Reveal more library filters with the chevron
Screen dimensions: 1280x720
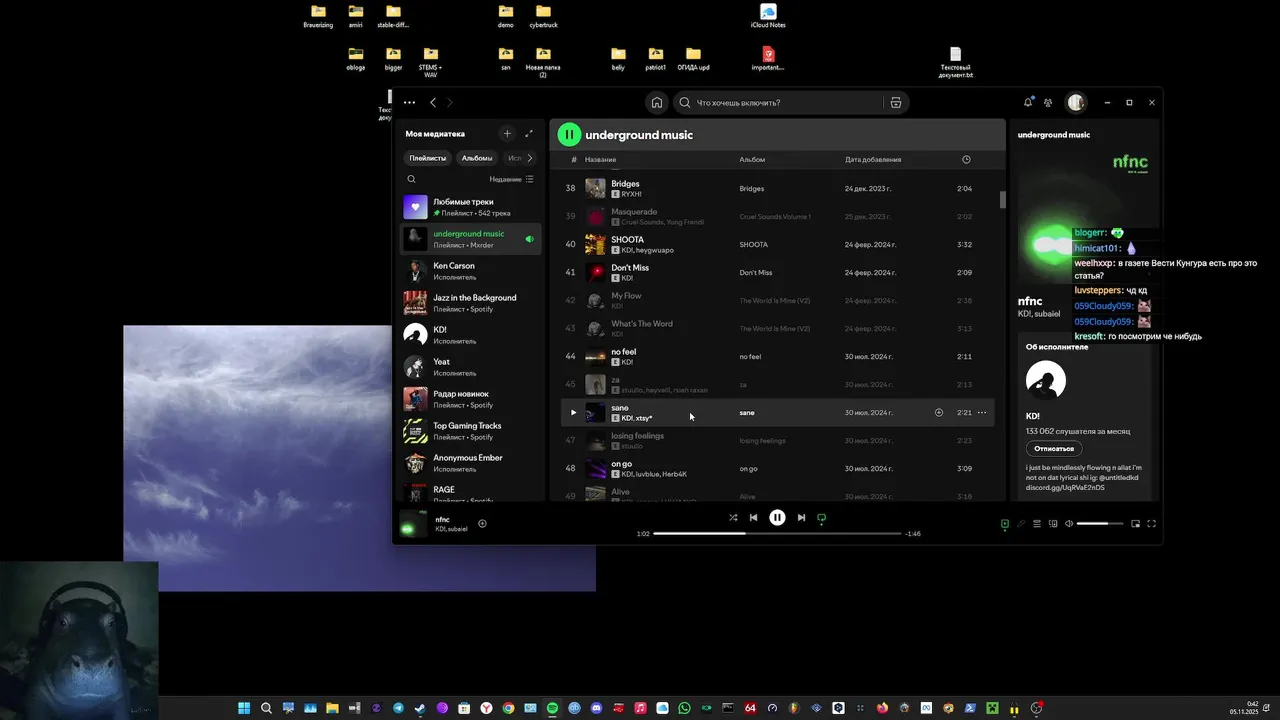(530, 158)
